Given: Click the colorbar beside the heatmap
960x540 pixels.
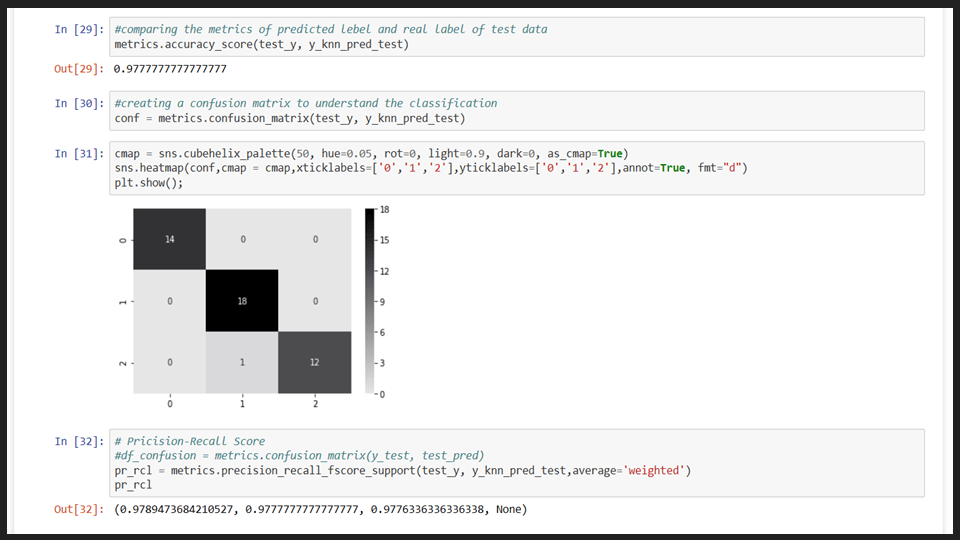Looking at the screenshot, I should pyautogui.click(x=369, y=301).
